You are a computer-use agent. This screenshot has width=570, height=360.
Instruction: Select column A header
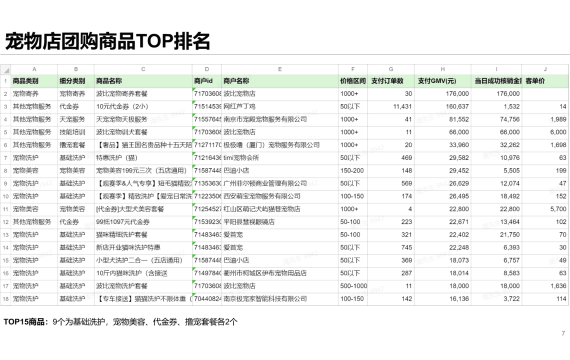coord(34,69)
